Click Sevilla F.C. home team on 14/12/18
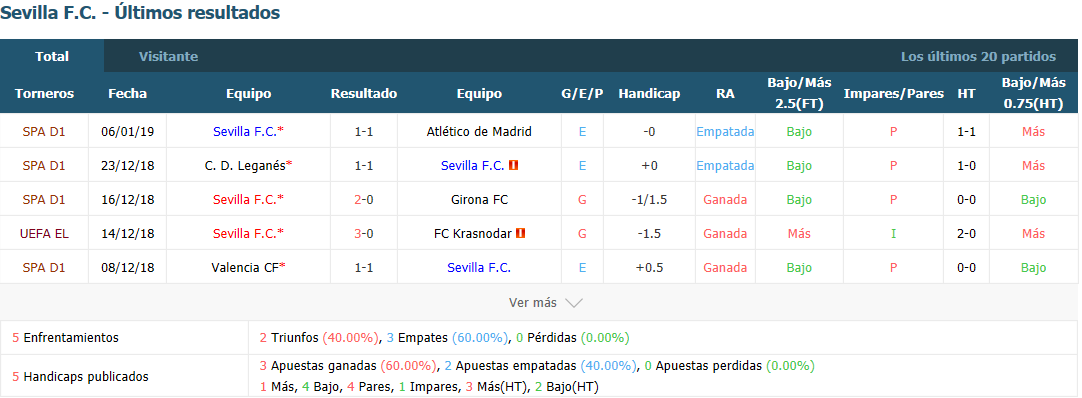 pyautogui.click(x=248, y=234)
